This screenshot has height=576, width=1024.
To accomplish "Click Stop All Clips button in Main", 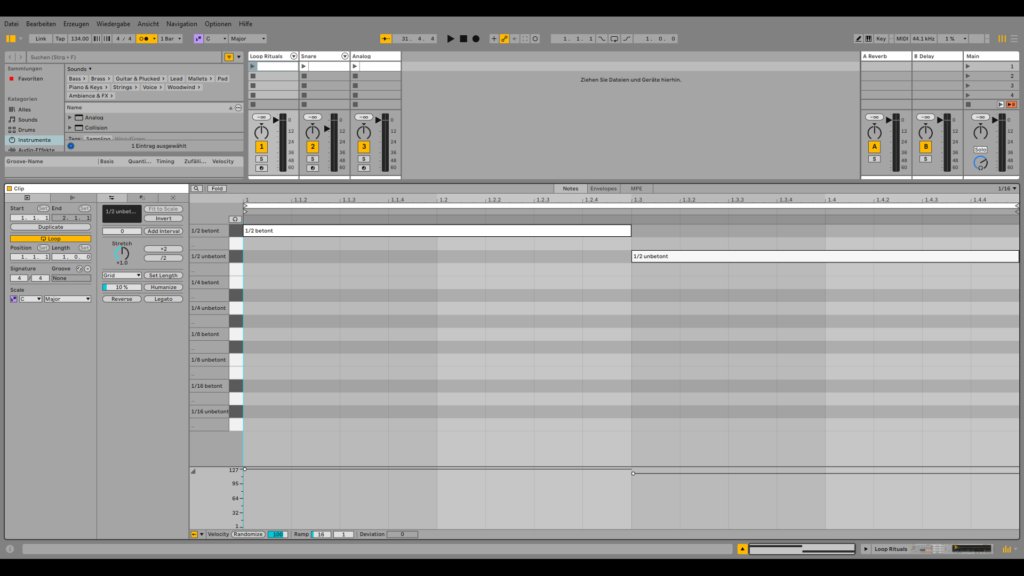I will (968, 104).
